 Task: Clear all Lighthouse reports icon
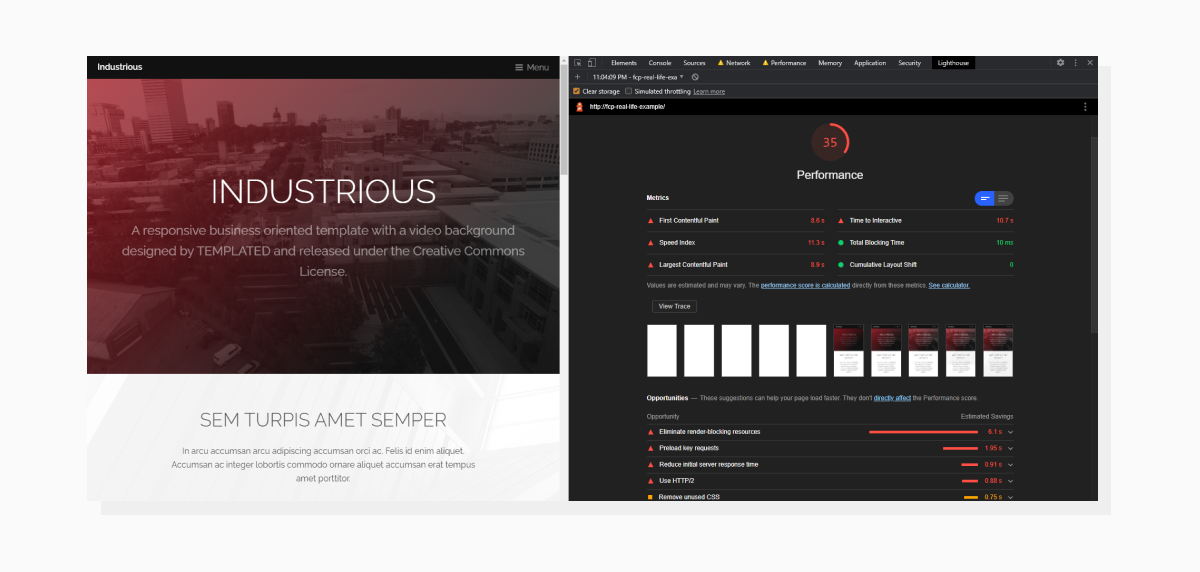pyautogui.click(x=695, y=77)
